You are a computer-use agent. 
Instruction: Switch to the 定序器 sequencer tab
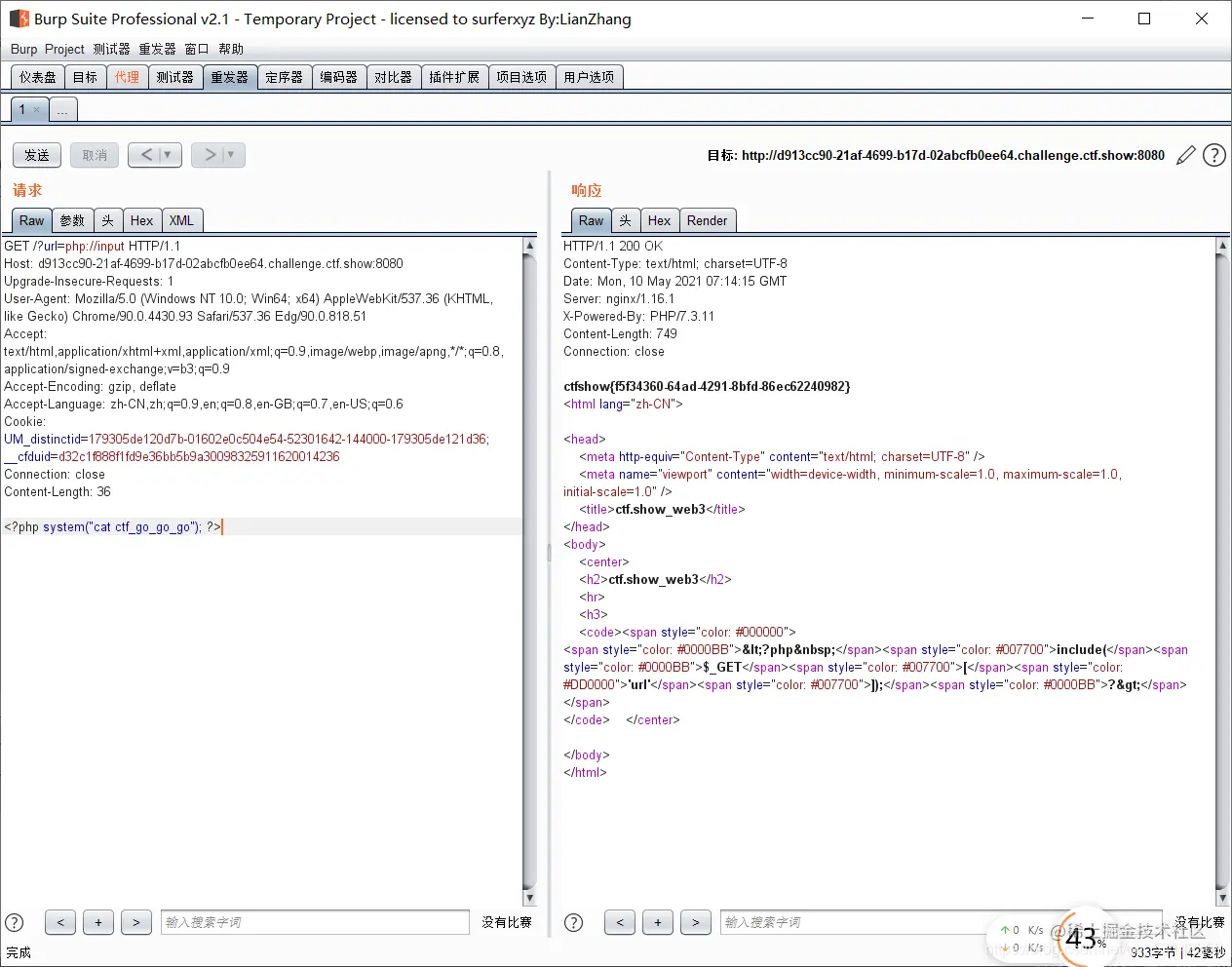pos(285,77)
